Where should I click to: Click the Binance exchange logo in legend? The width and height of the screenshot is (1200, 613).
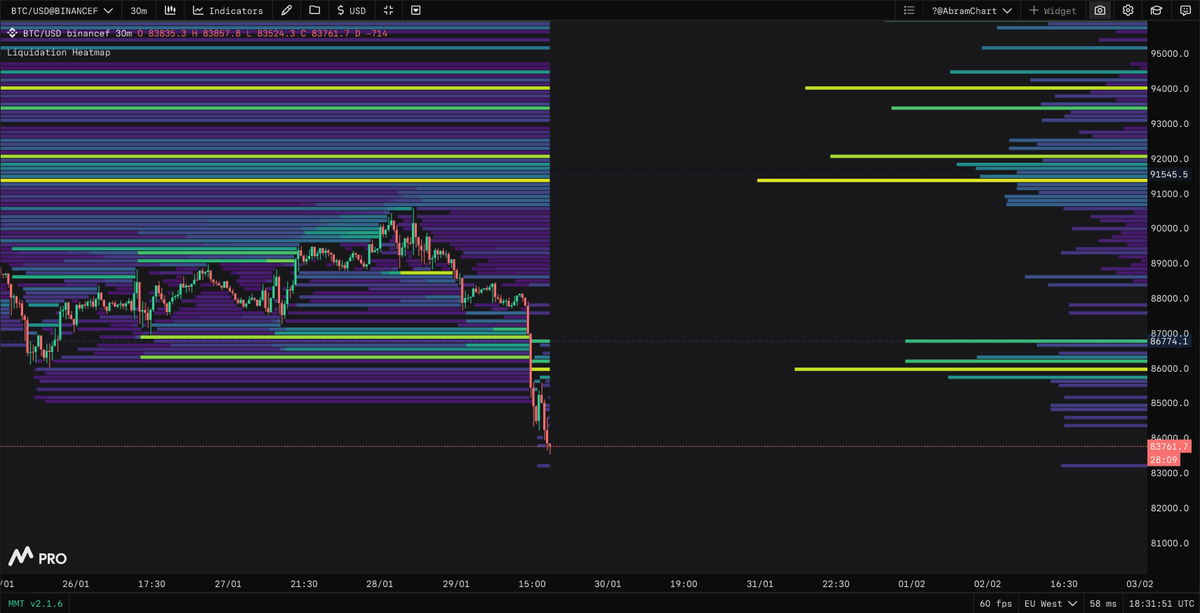[x=13, y=33]
